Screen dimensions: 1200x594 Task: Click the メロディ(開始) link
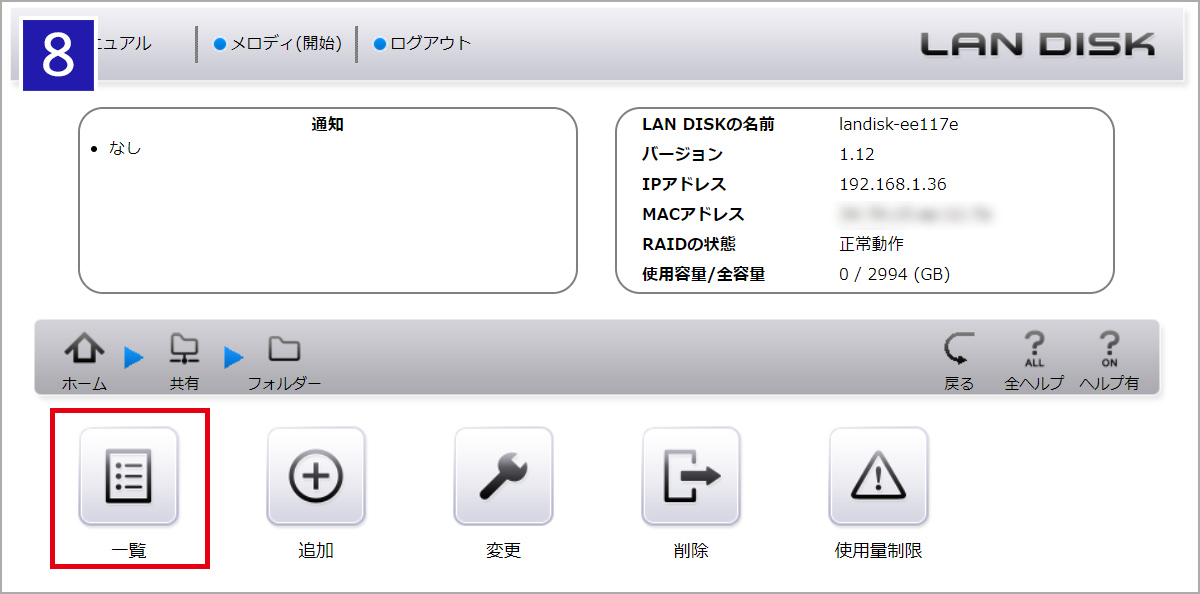pyautogui.click(x=278, y=43)
